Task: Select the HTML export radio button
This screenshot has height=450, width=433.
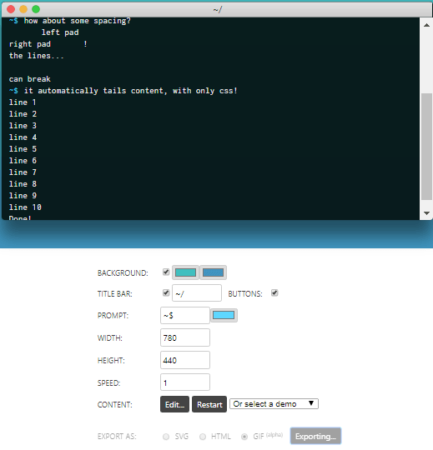Action: (x=202, y=437)
